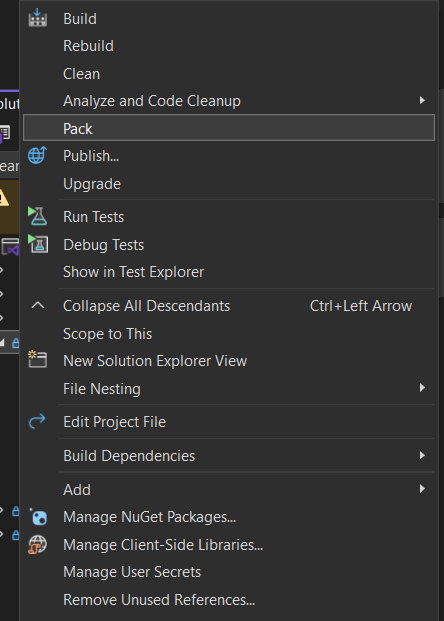
Task: Click the Build icon in context menu
Action: [x=38, y=18]
